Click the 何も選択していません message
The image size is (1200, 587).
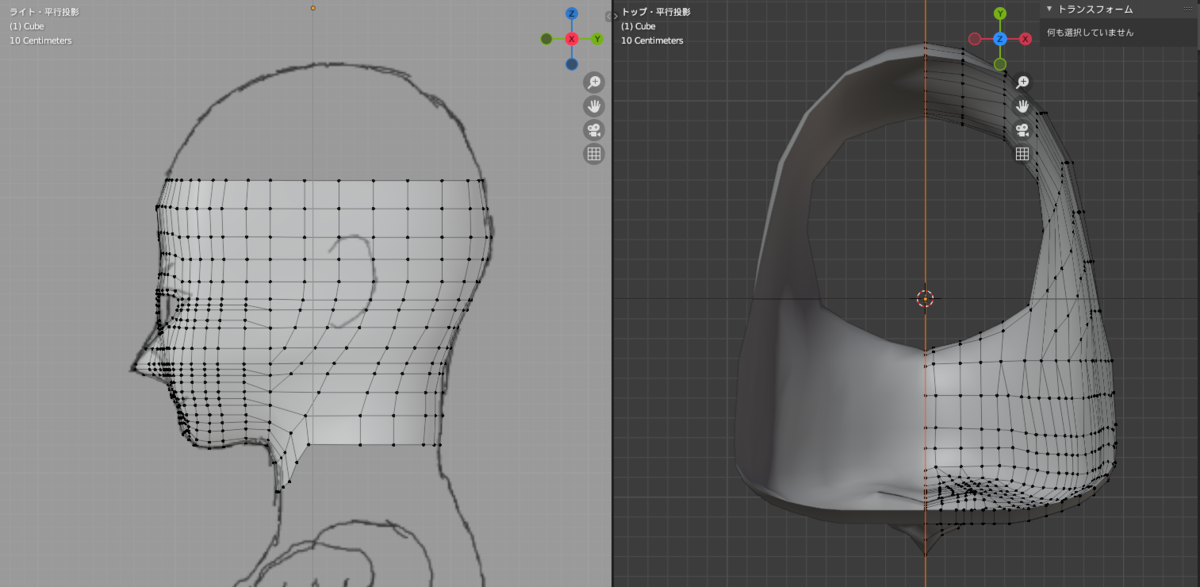[1090, 33]
